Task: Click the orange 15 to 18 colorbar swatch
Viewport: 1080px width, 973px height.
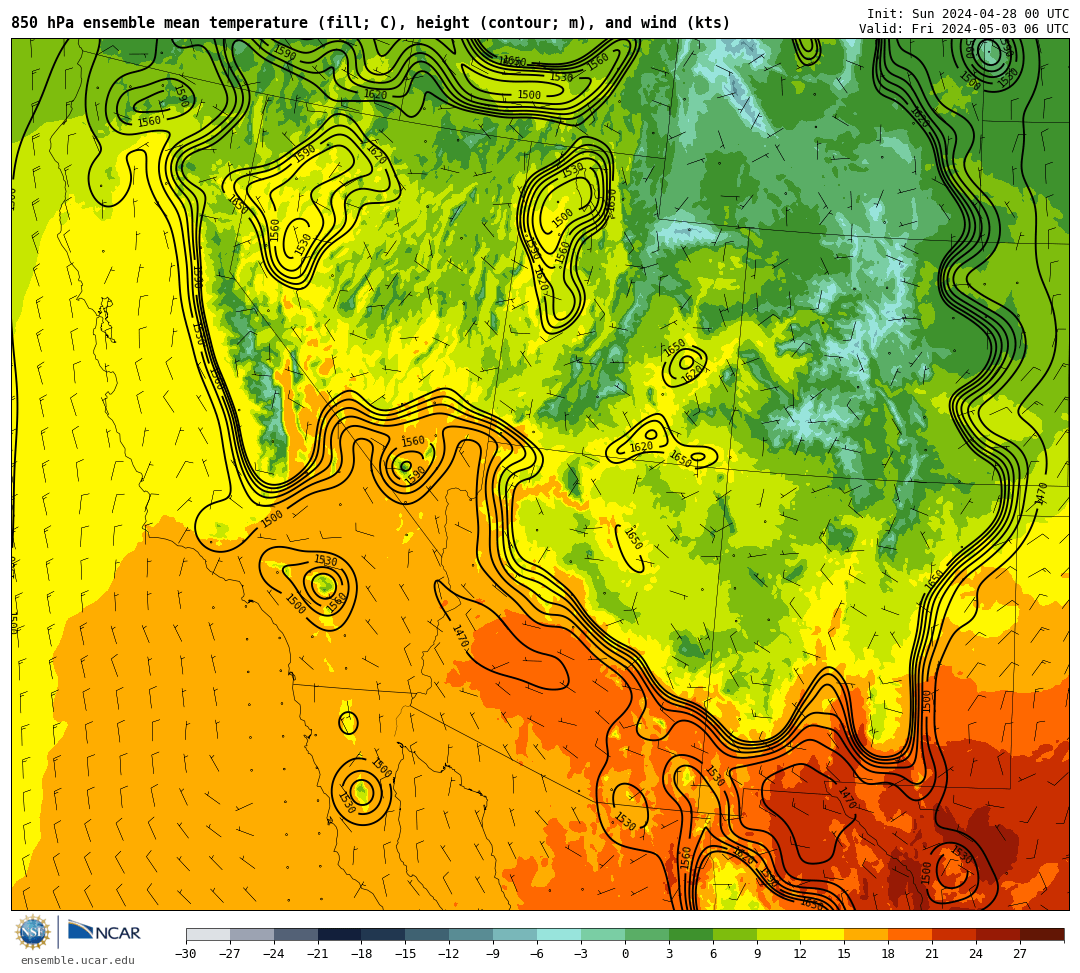Action: (866, 934)
